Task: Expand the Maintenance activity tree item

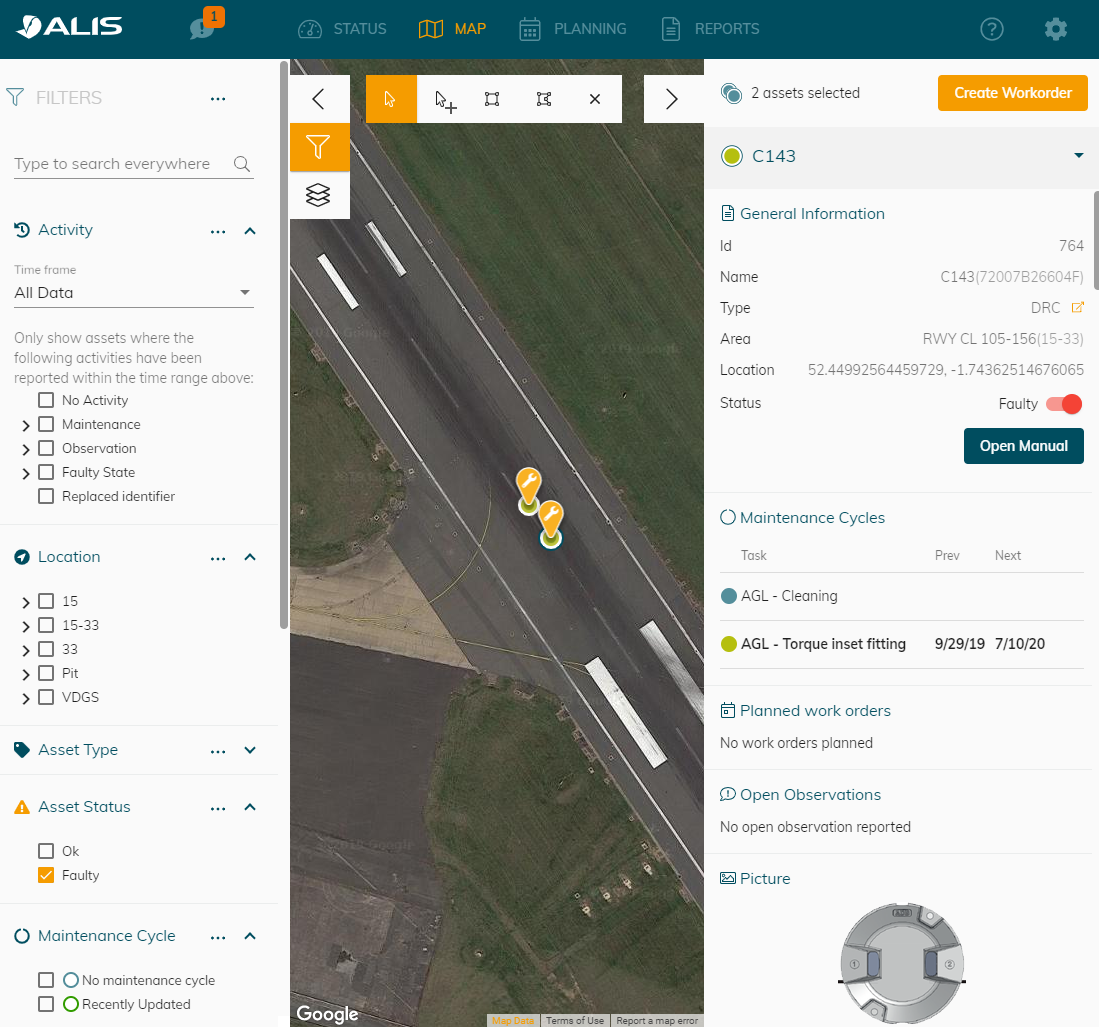Action: (26, 425)
